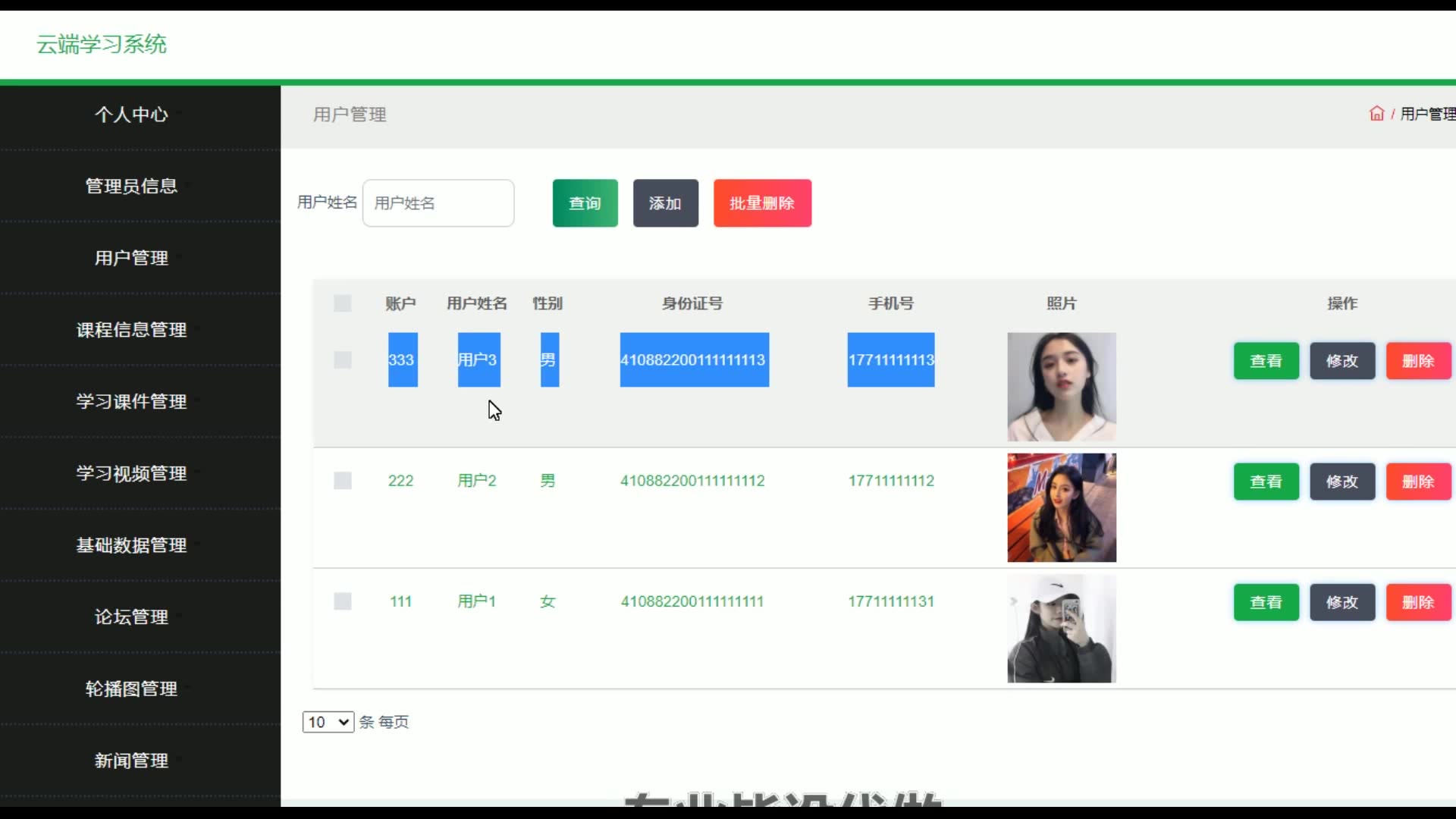
Task: Click the 云端学习系统 site title
Action: 102,44
